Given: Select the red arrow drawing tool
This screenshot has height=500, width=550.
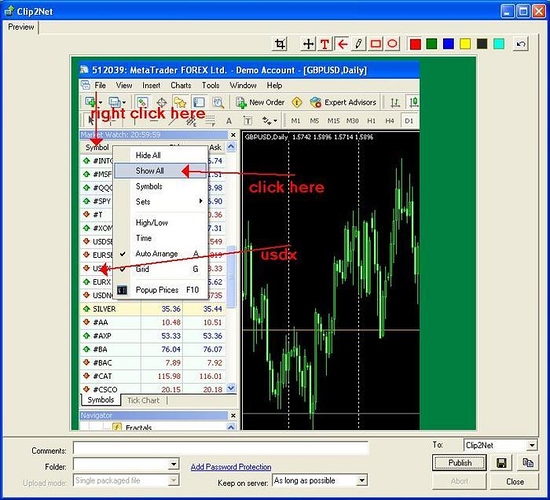Looking at the screenshot, I should pos(342,44).
